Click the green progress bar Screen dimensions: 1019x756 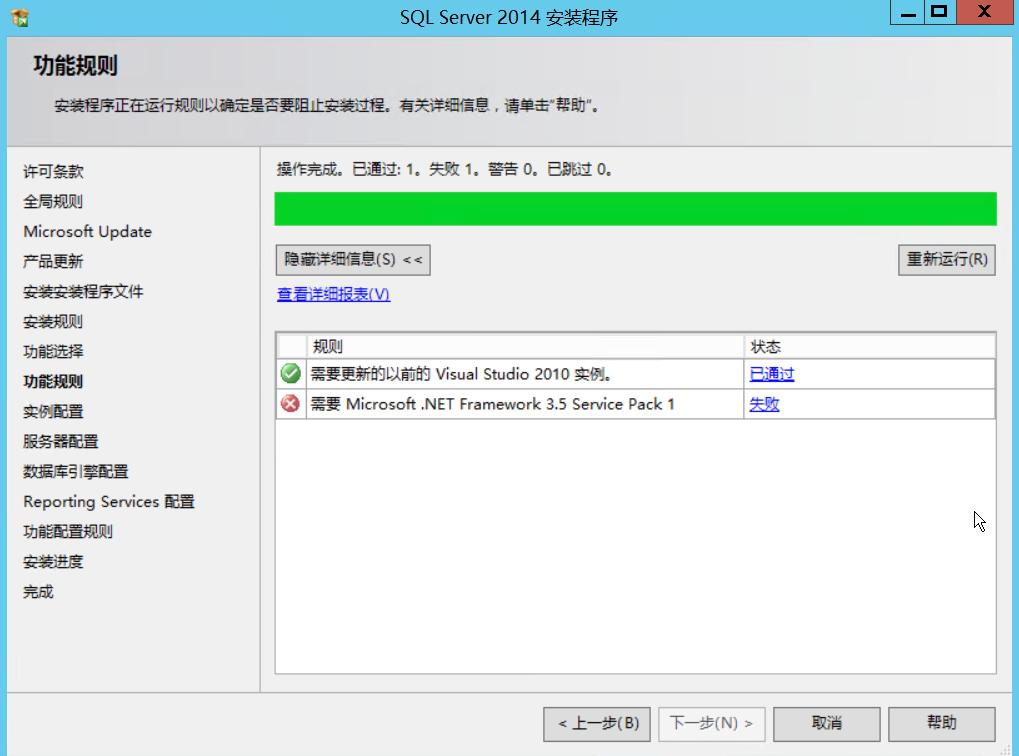[636, 208]
